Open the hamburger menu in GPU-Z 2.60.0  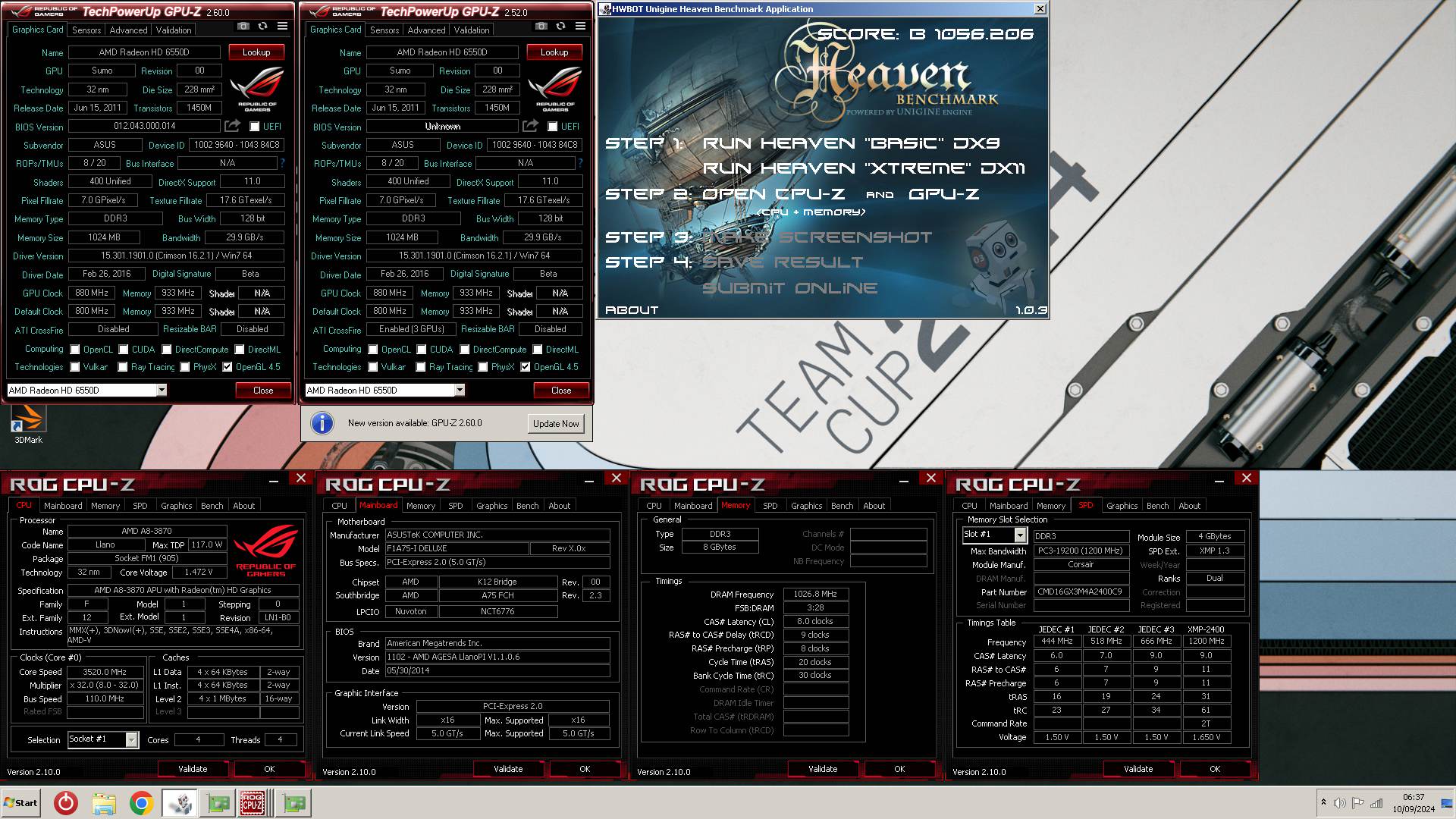click(x=282, y=27)
